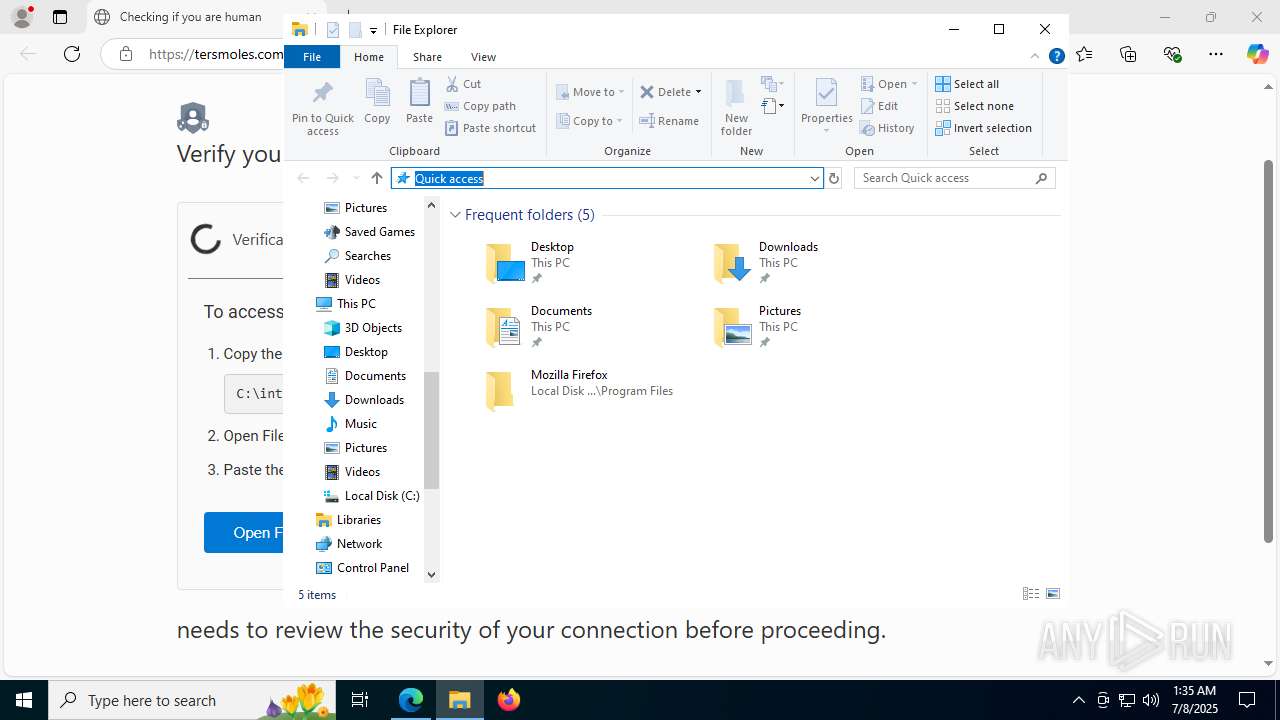Screen dimensions: 1280x720
Task: Switch to the Home ribbon tab
Action: 369,57
